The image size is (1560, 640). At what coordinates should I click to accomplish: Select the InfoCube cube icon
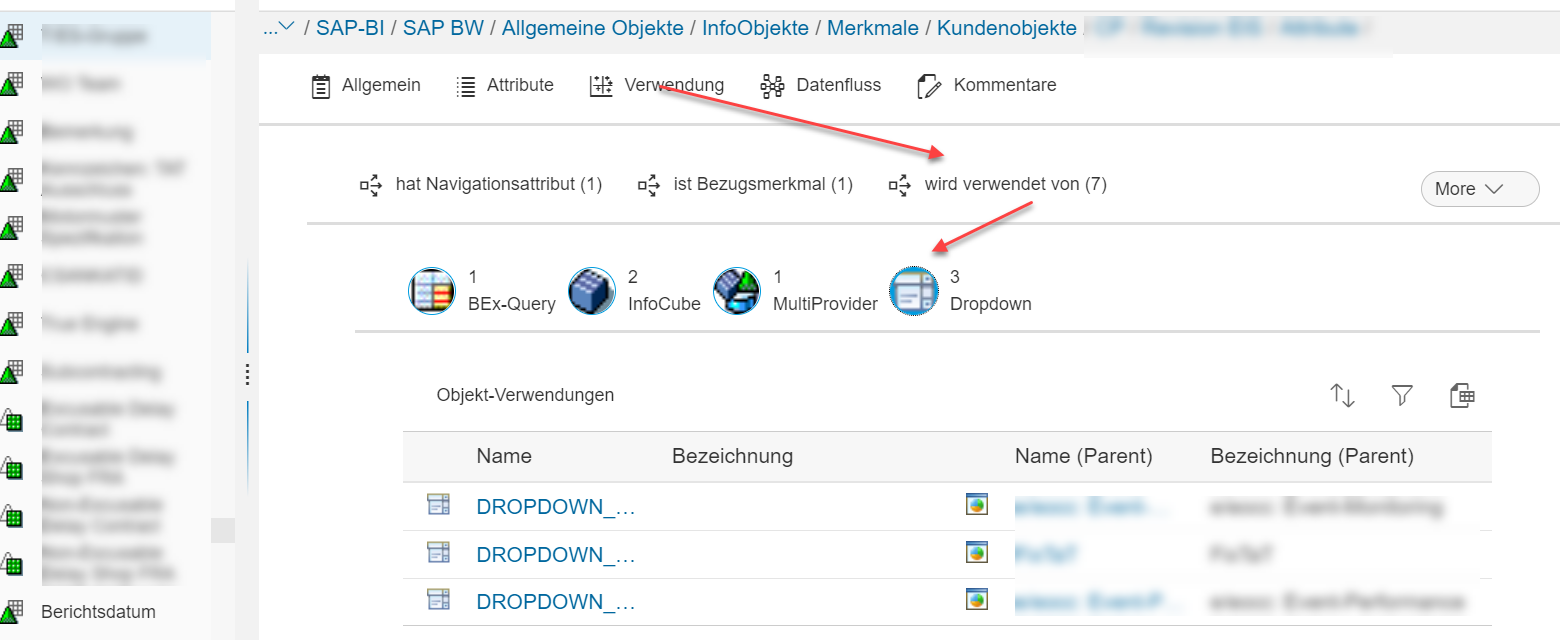(592, 291)
